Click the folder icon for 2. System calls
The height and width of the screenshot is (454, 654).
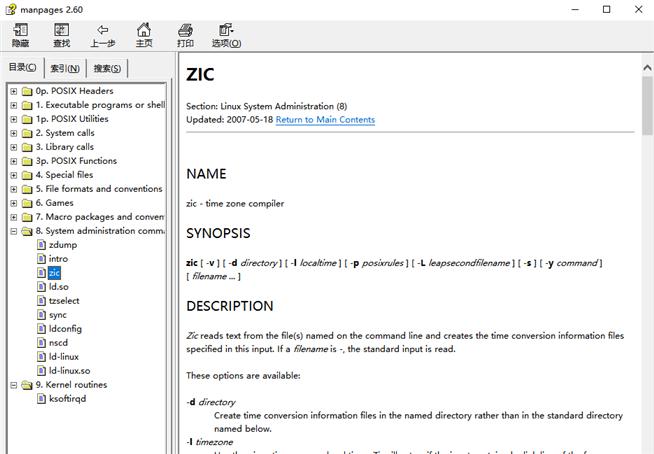tap(27, 133)
